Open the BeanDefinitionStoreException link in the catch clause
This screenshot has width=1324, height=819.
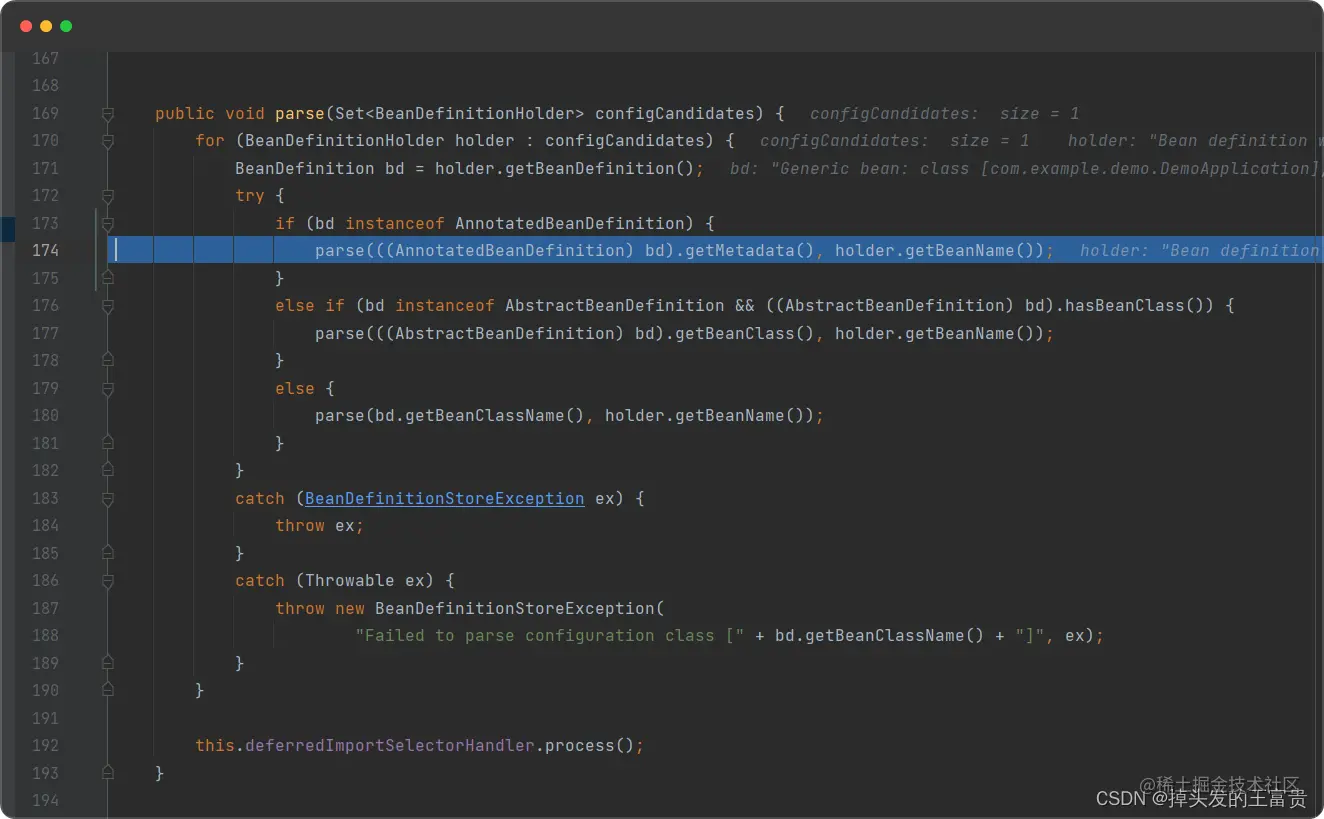pos(445,498)
